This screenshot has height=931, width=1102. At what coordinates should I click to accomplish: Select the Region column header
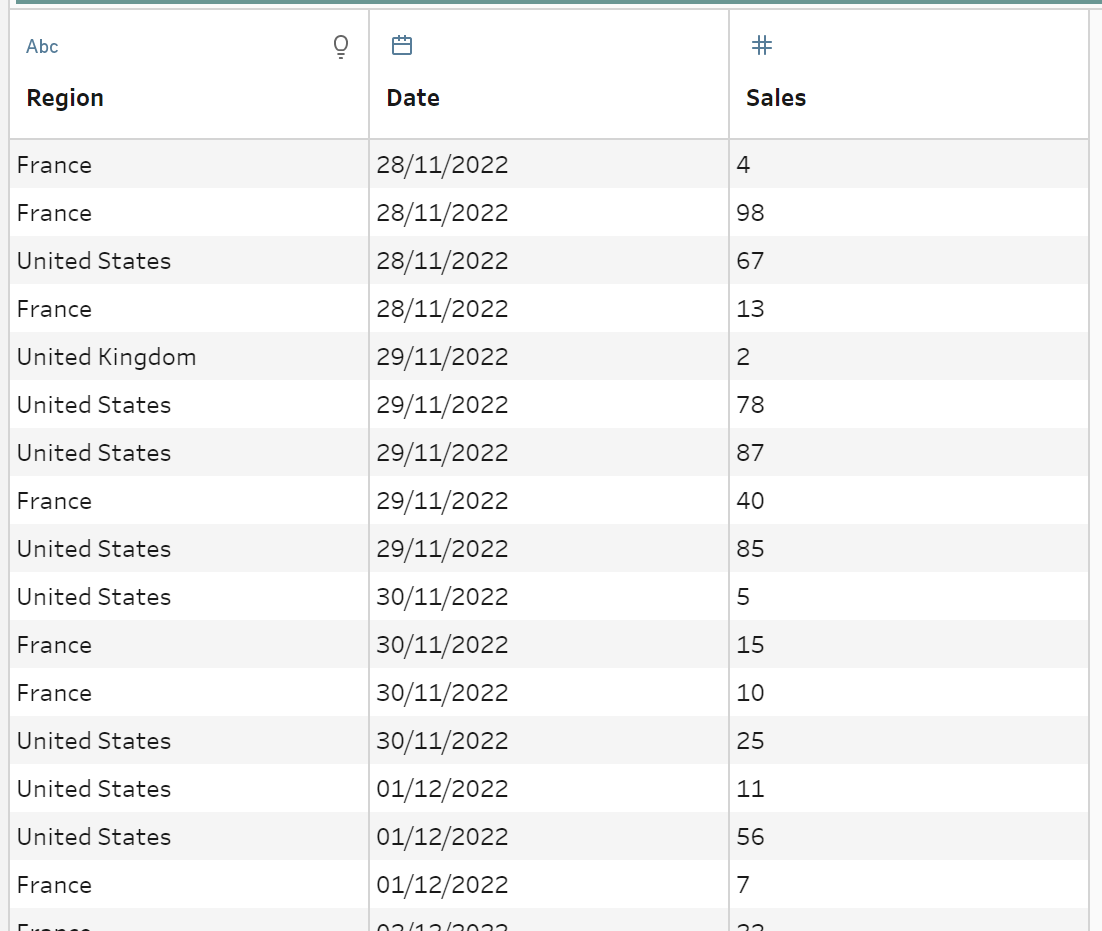coord(65,98)
